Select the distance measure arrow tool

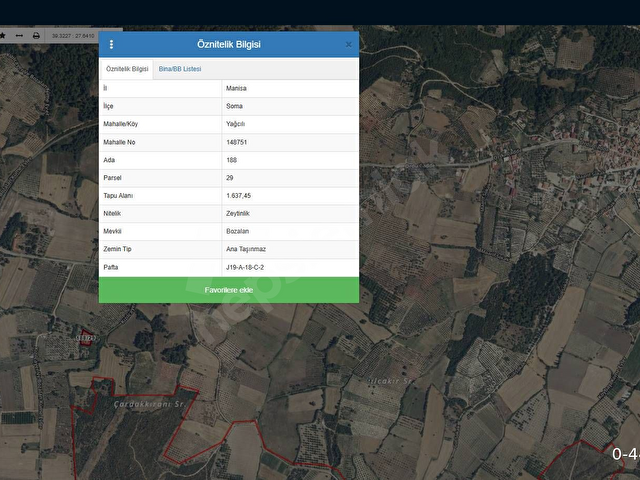[x=19, y=36]
